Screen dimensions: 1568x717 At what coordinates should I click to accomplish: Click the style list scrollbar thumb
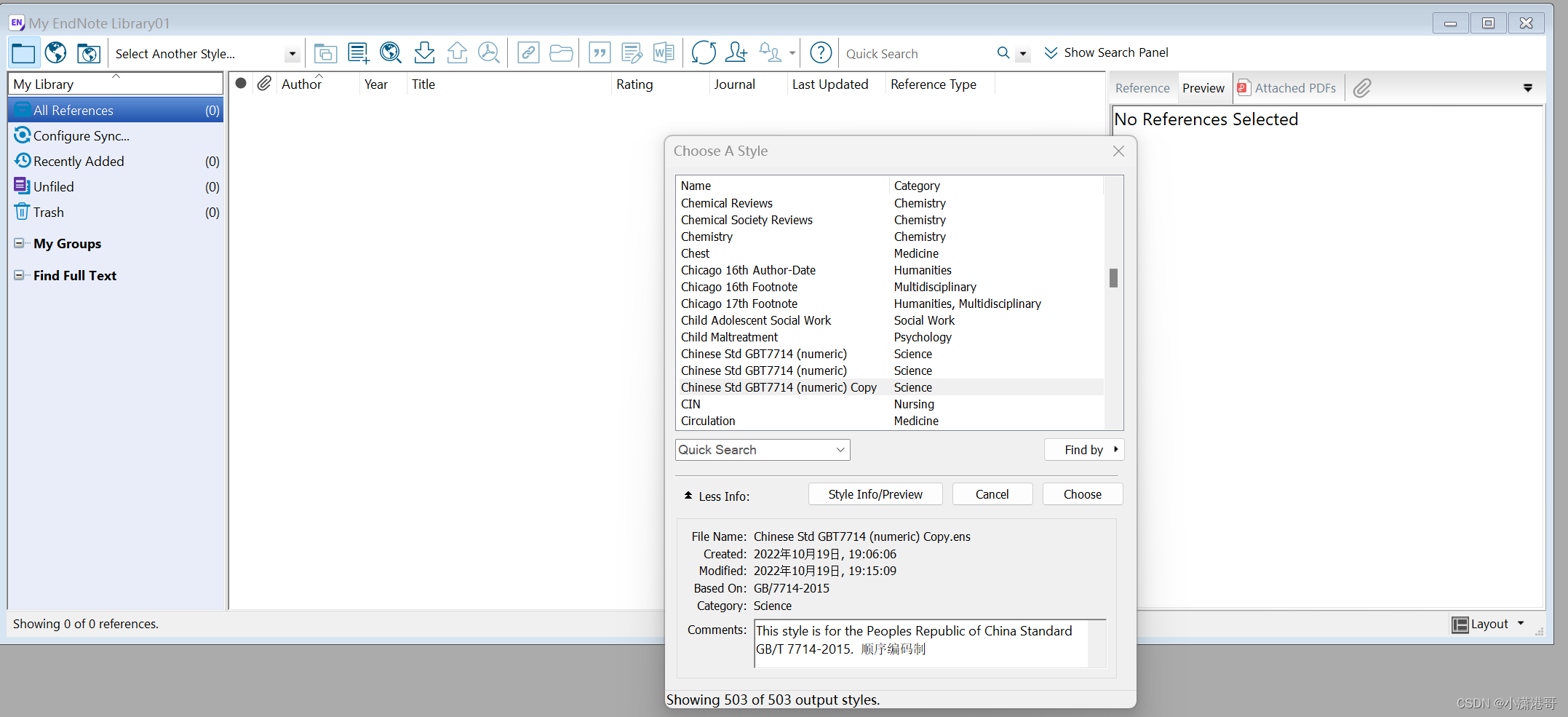click(x=1113, y=277)
